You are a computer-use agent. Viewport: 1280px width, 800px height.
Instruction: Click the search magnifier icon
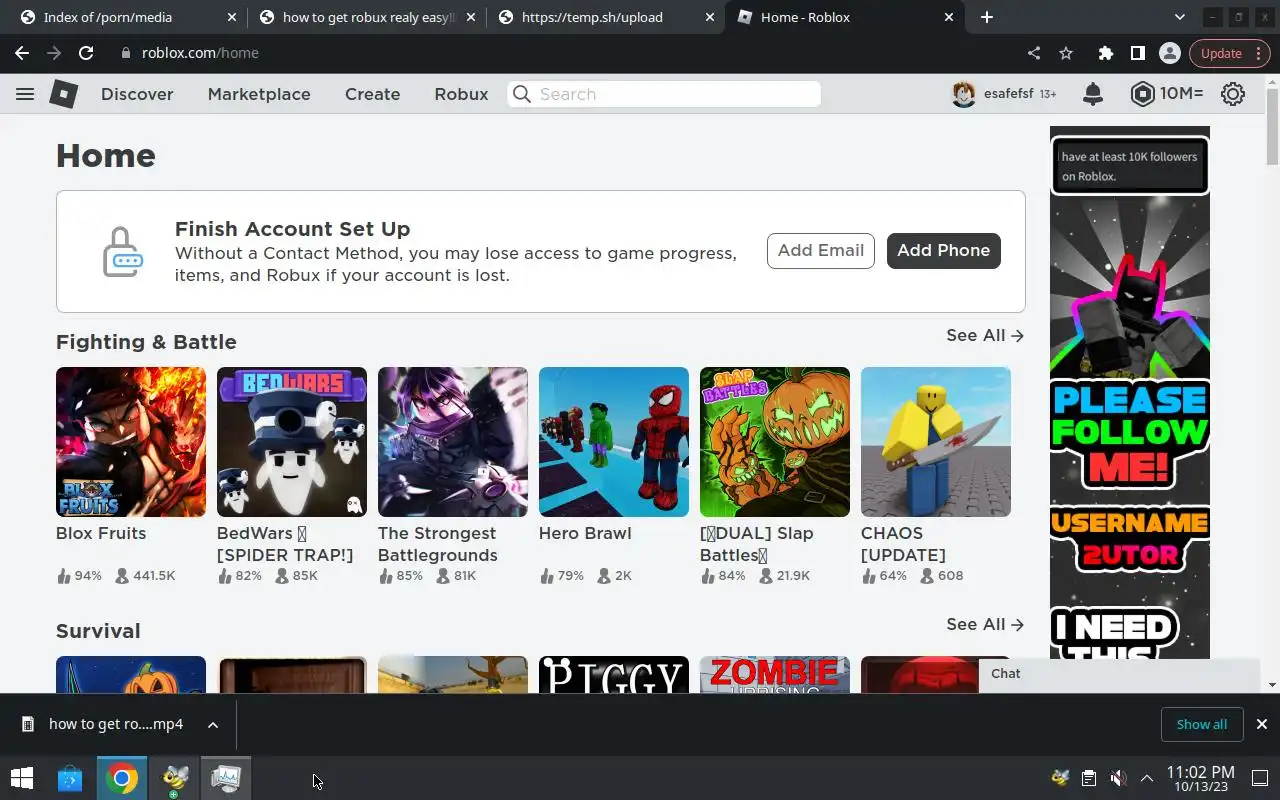click(521, 94)
